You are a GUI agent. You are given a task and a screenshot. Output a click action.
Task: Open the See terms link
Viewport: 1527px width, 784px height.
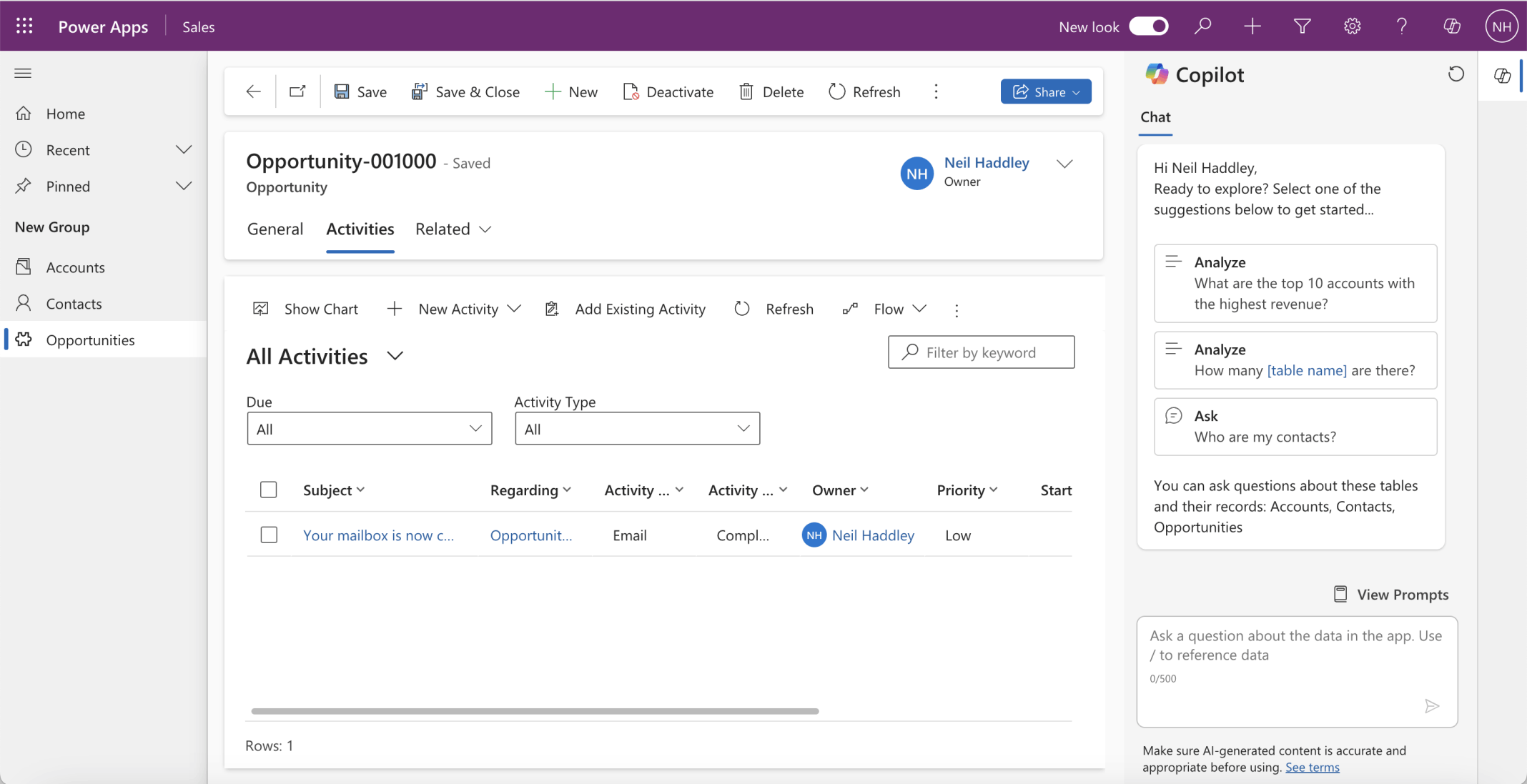click(1312, 767)
